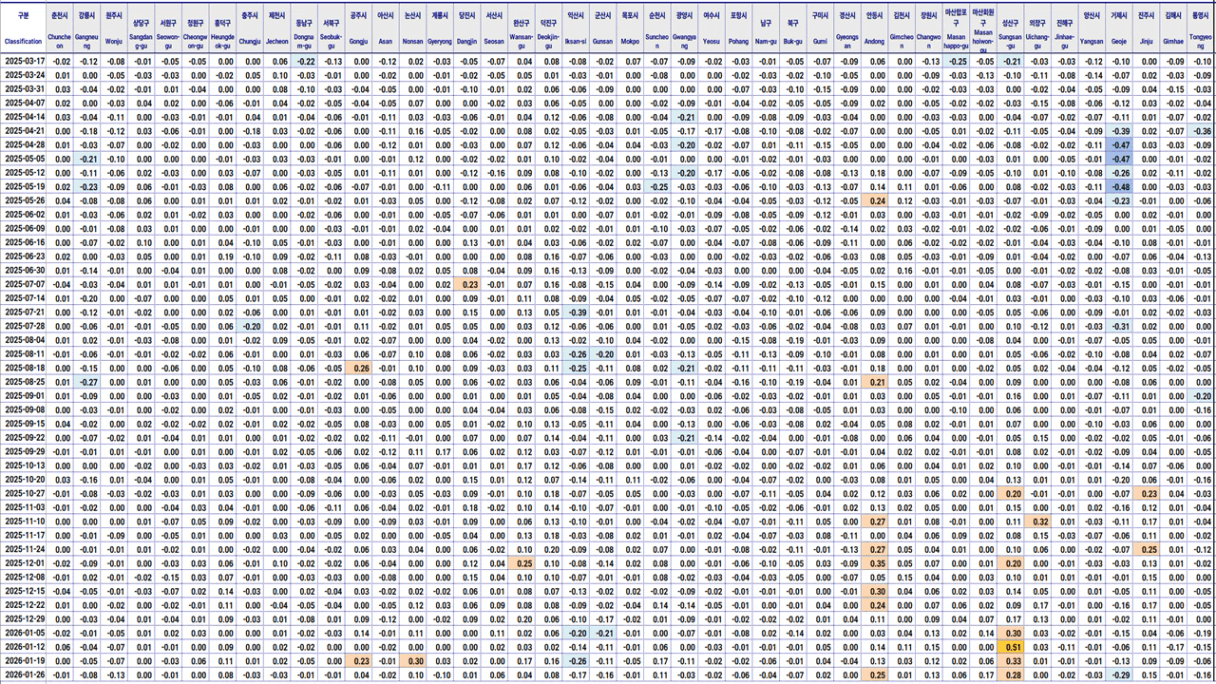Click the 0.24 Andong value on 2025-05-26
1216x684 pixels.
pyautogui.click(x=876, y=201)
